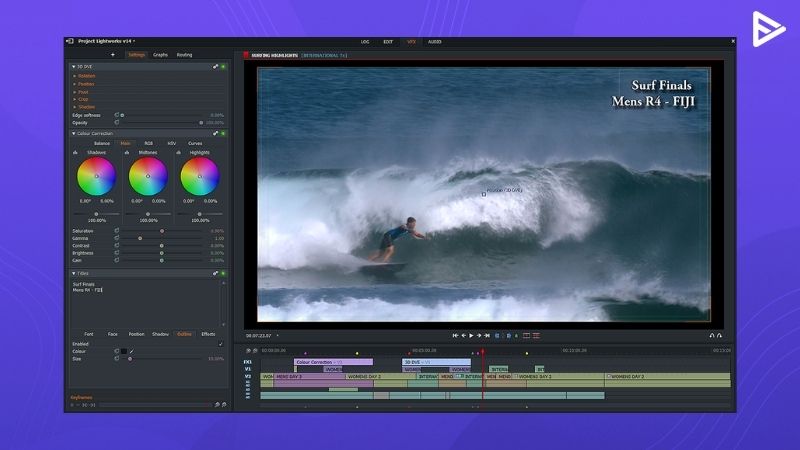Open the Effects tab in Titles

208,334
